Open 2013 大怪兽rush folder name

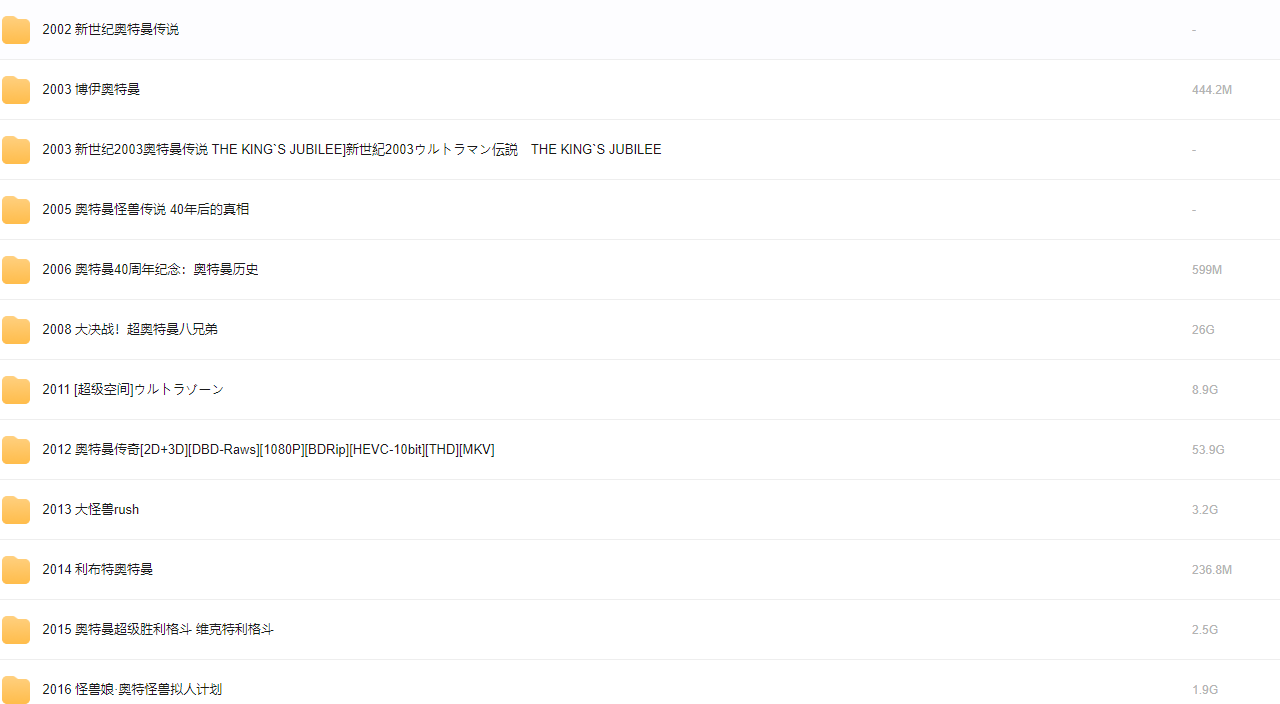[x=91, y=510]
